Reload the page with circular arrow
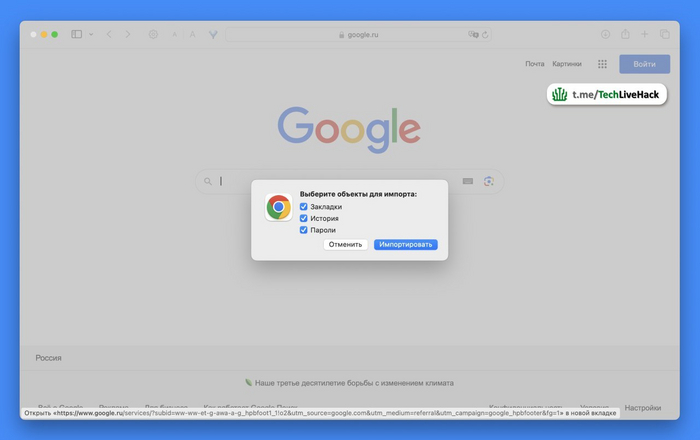Screen dimensions: 700x440 (x=485, y=34)
